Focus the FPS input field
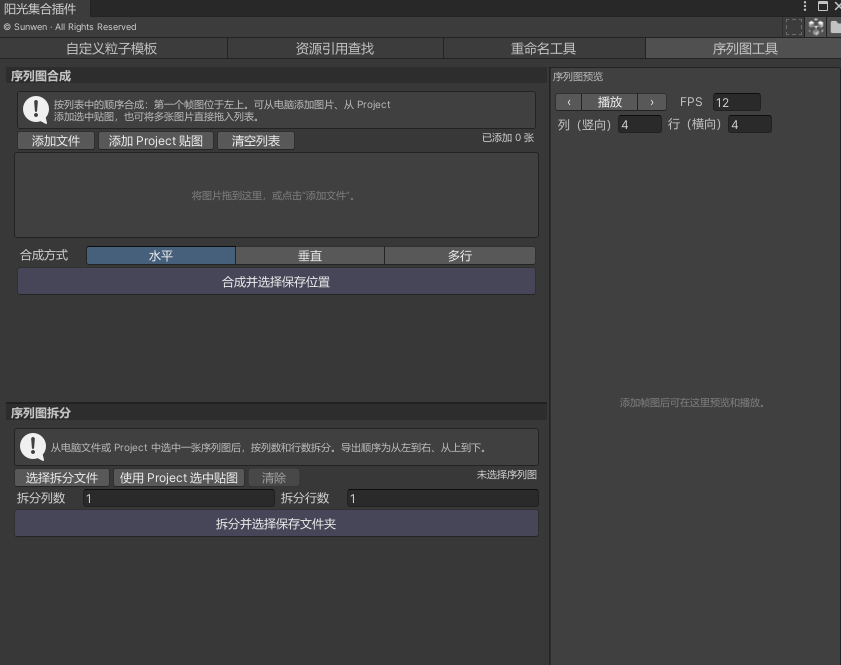The width and height of the screenshot is (841, 665). [x=736, y=102]
